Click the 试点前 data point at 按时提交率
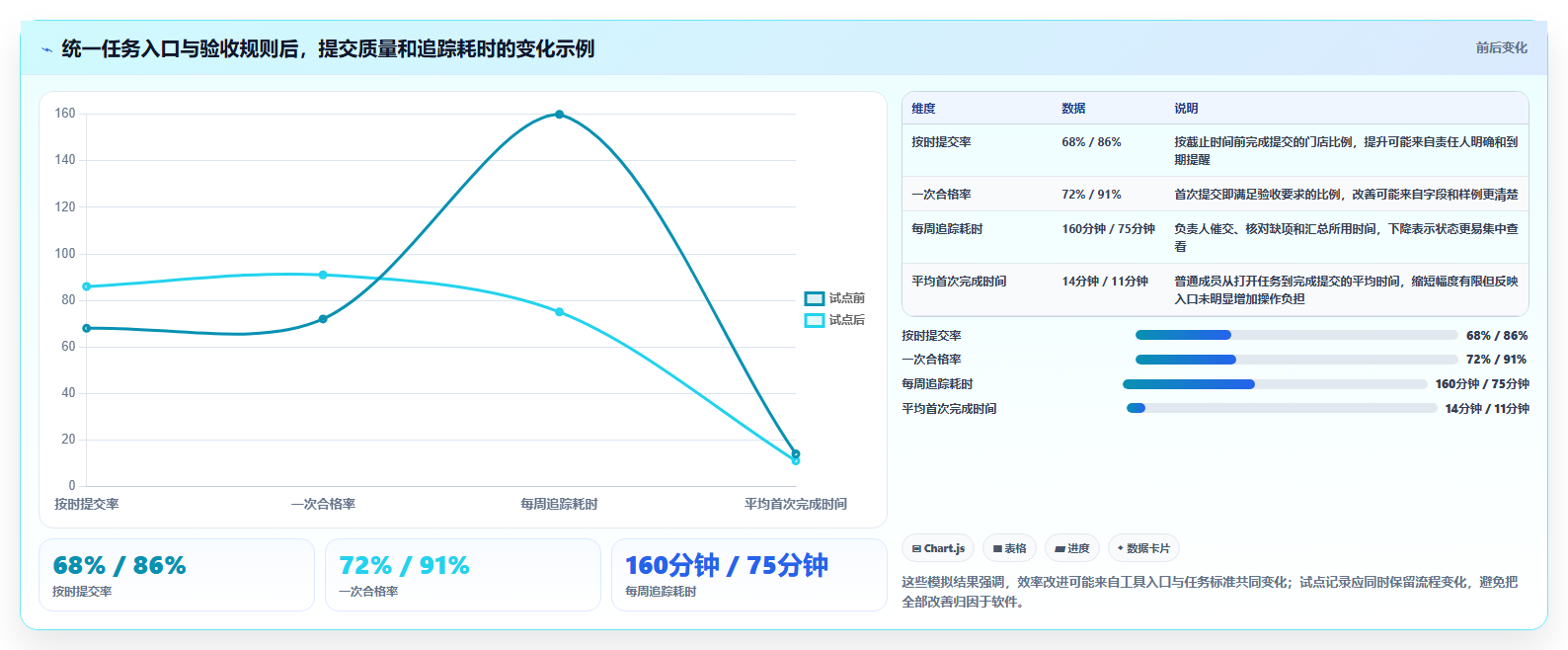The width and height of the screenshot is (1568, 650). click(87, 328)
